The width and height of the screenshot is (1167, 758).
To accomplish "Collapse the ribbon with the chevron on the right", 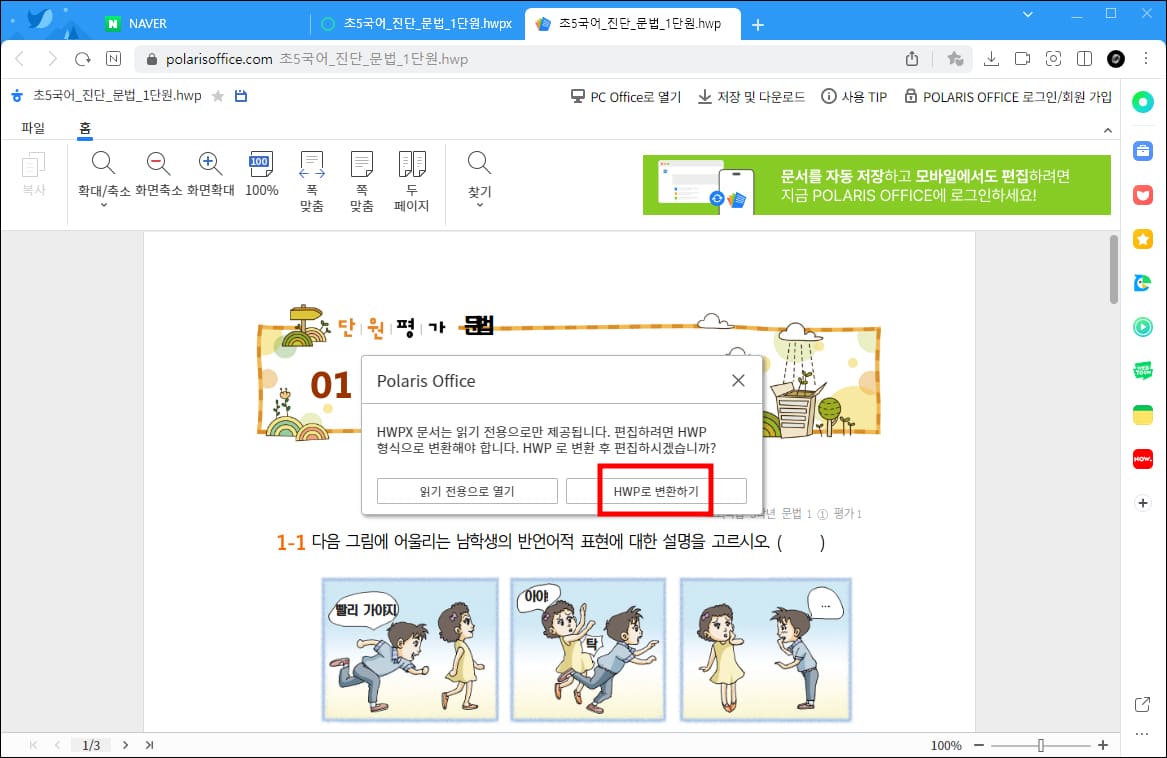I will click(1108, 130).
